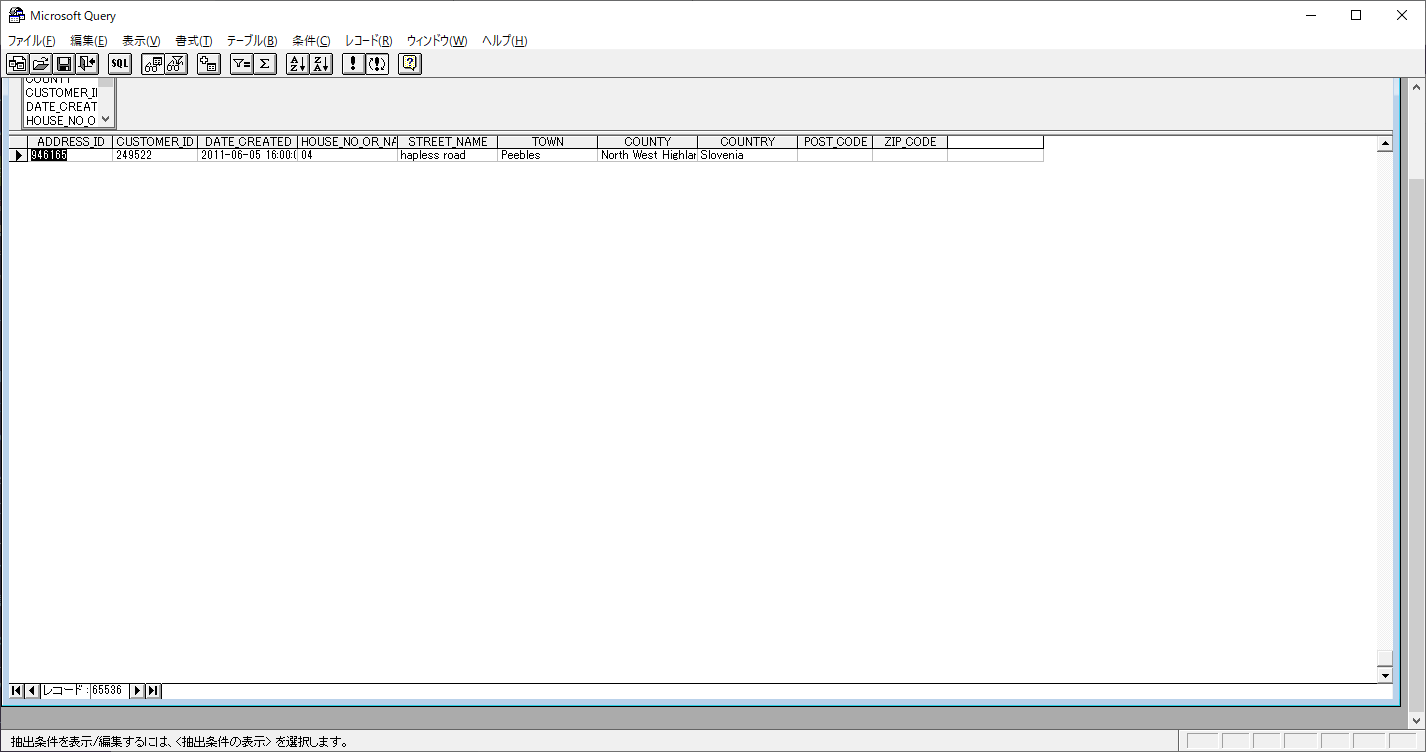Image resolution: width=1426 pixels, height=752 pixels.
Task: Apply Criteria Equals filter icon
Action: (241, 64)
